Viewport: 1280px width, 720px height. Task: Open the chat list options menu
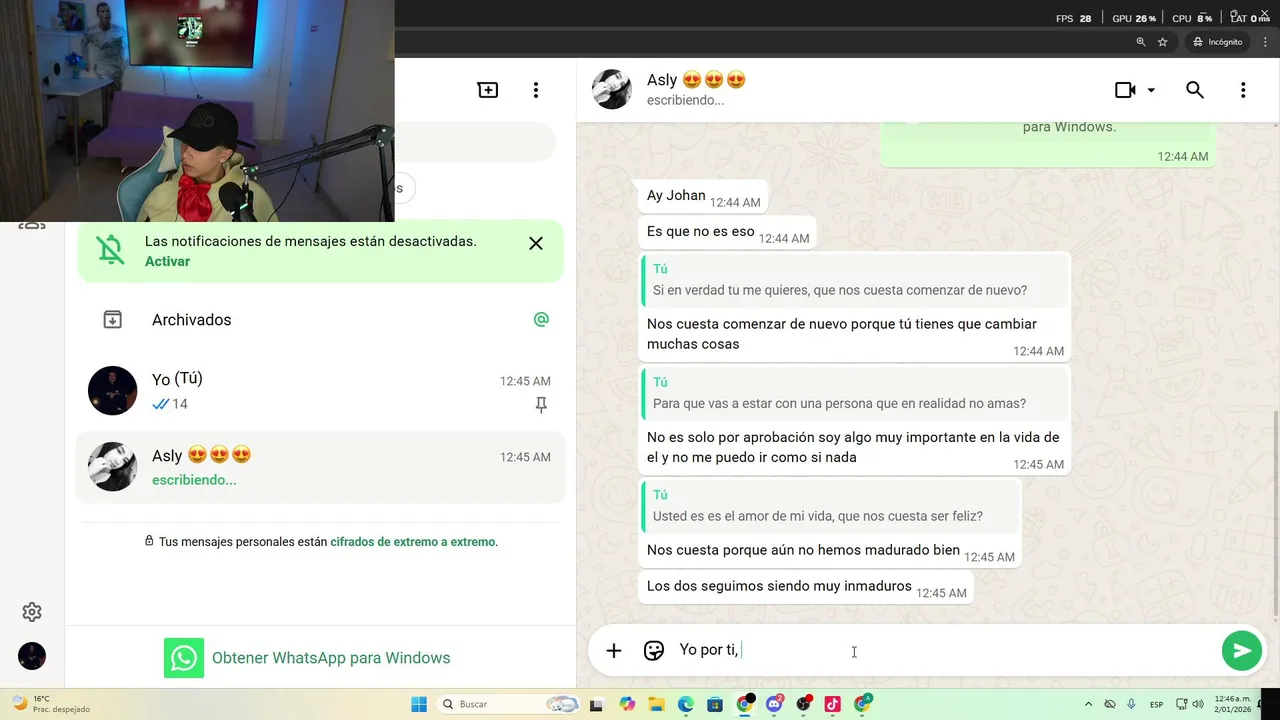point(536,90)
